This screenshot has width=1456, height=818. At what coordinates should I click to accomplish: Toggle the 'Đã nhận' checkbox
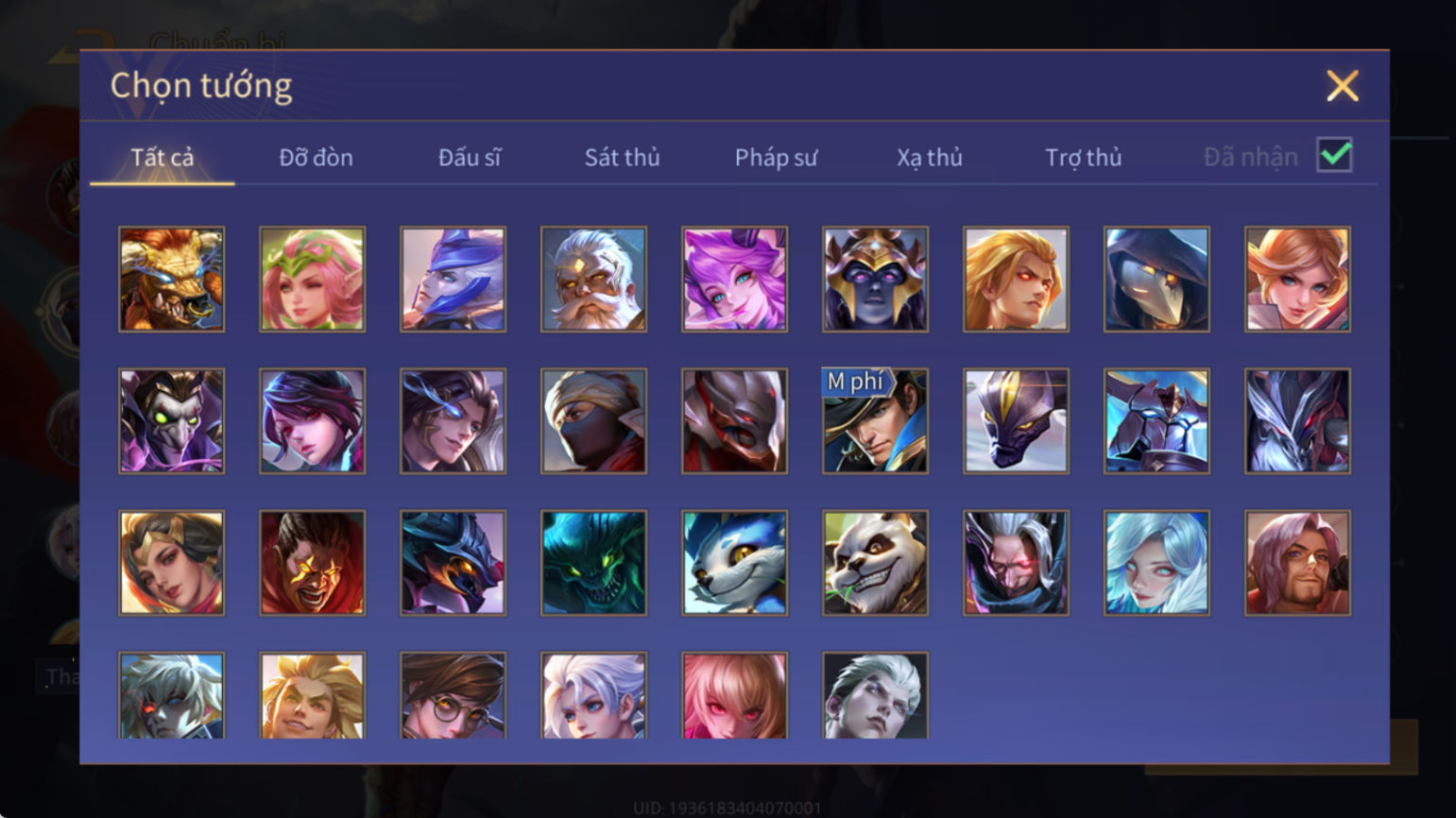1334,156
